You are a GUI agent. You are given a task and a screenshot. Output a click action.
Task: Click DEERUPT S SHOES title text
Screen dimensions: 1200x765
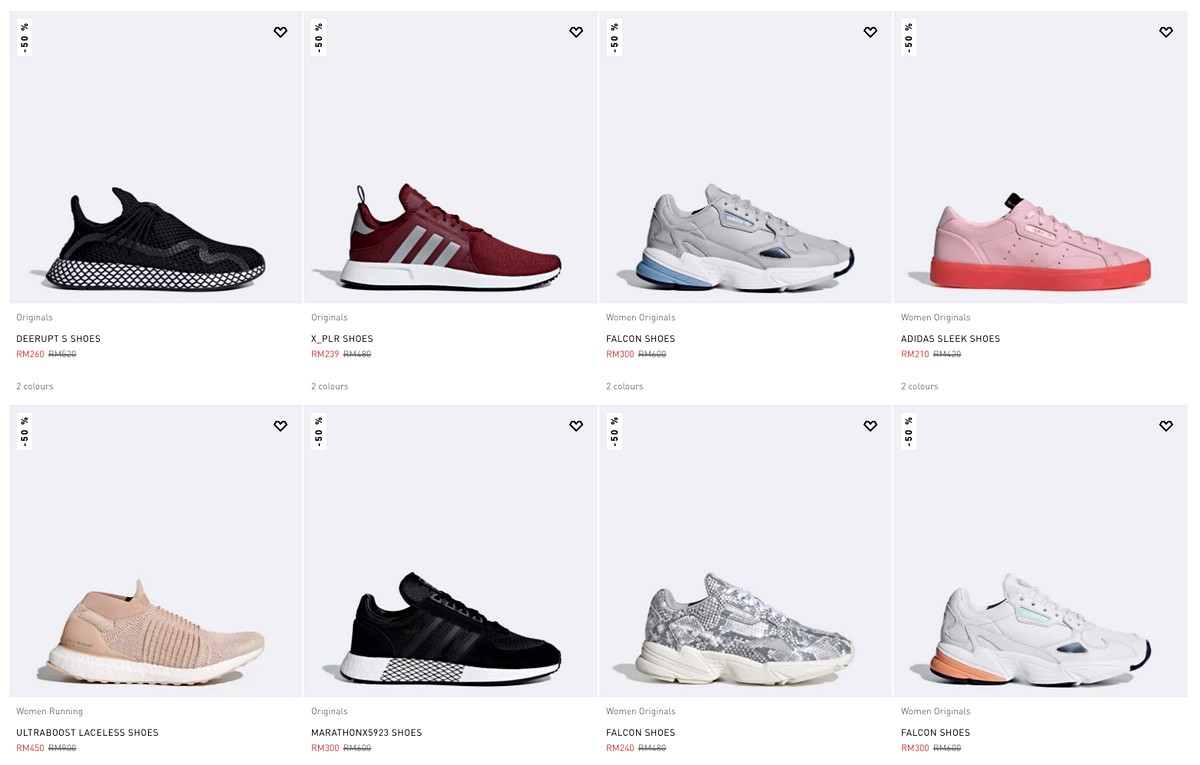58,339
